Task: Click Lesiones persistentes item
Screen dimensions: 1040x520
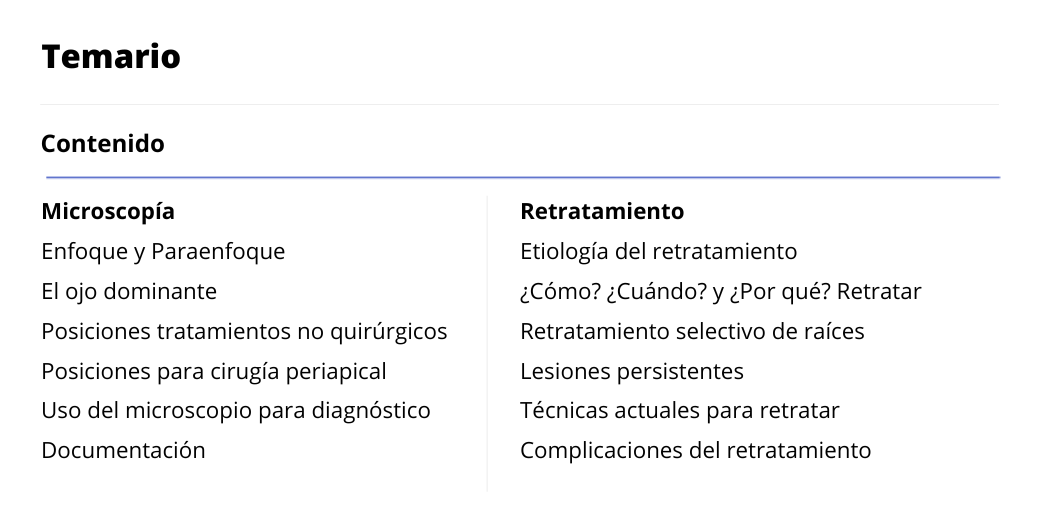Action: pos(632,371)
